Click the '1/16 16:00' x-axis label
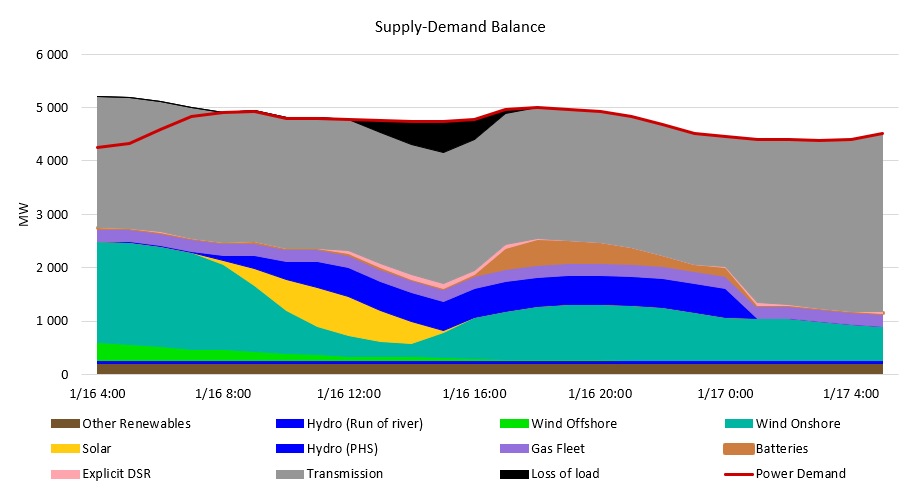 click(475, 394)
